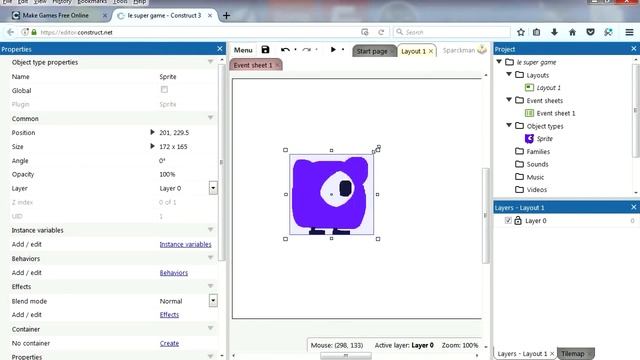
Task: Open the Sparckman user account
Action: click(x=464, y=50)
